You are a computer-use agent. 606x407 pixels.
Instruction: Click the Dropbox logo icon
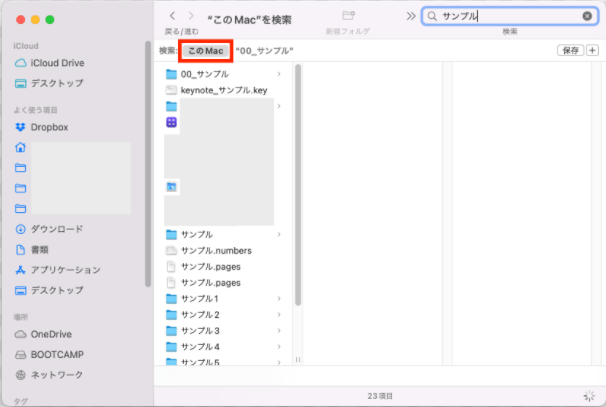20,127
